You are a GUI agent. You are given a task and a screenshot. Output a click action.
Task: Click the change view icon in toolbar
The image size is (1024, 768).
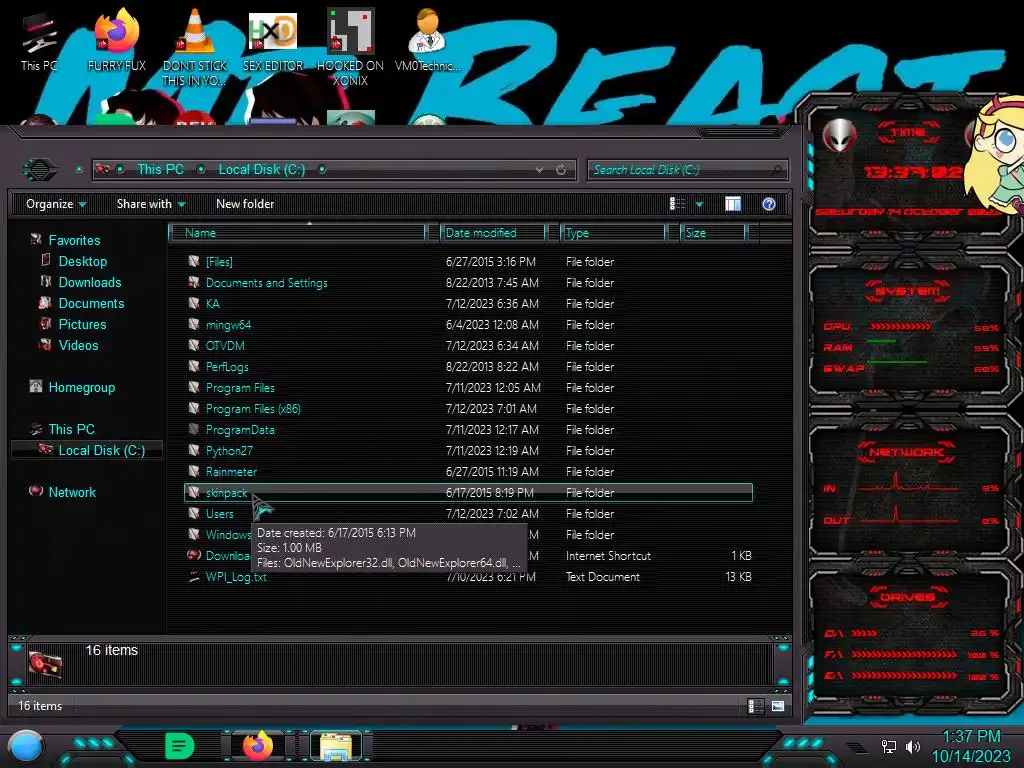click(677, 204)
